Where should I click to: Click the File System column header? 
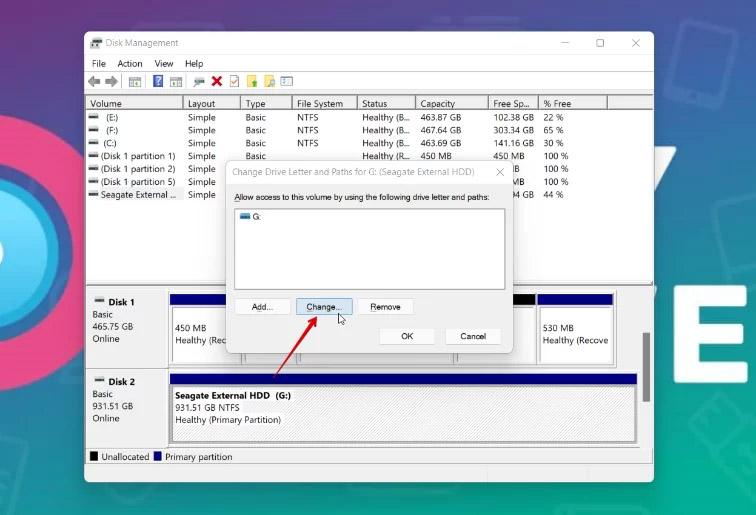point(324,103)
